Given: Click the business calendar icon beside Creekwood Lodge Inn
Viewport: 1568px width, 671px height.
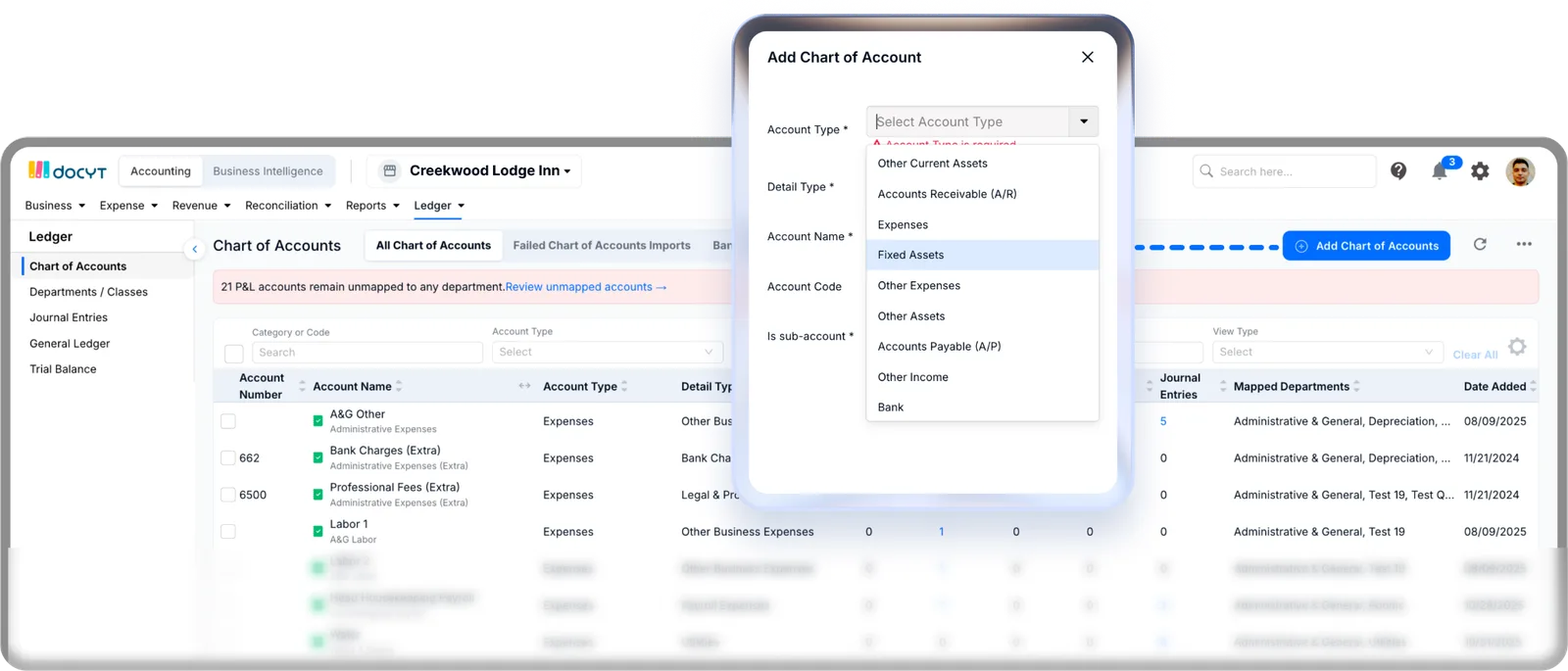Looking at the screenshot, I should pos(389,170).
